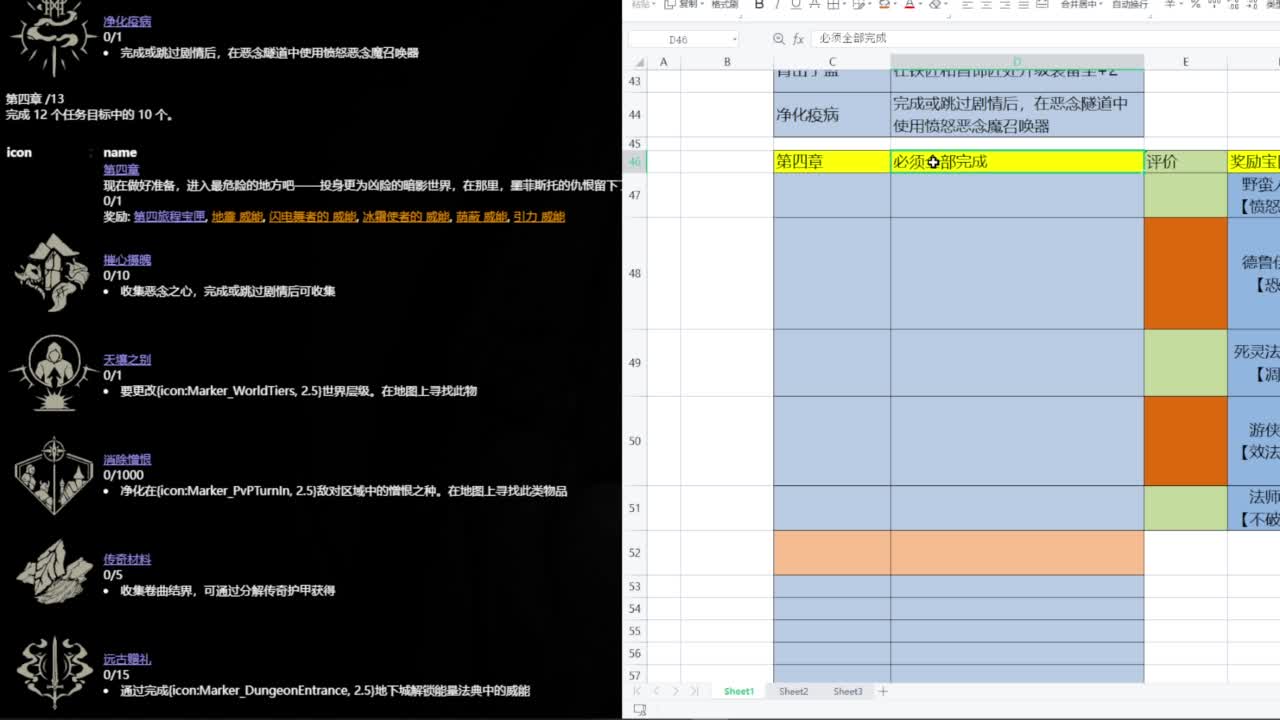Click the 格式刷 format painter button
The image size is (1280, 720).
[725, 4]
